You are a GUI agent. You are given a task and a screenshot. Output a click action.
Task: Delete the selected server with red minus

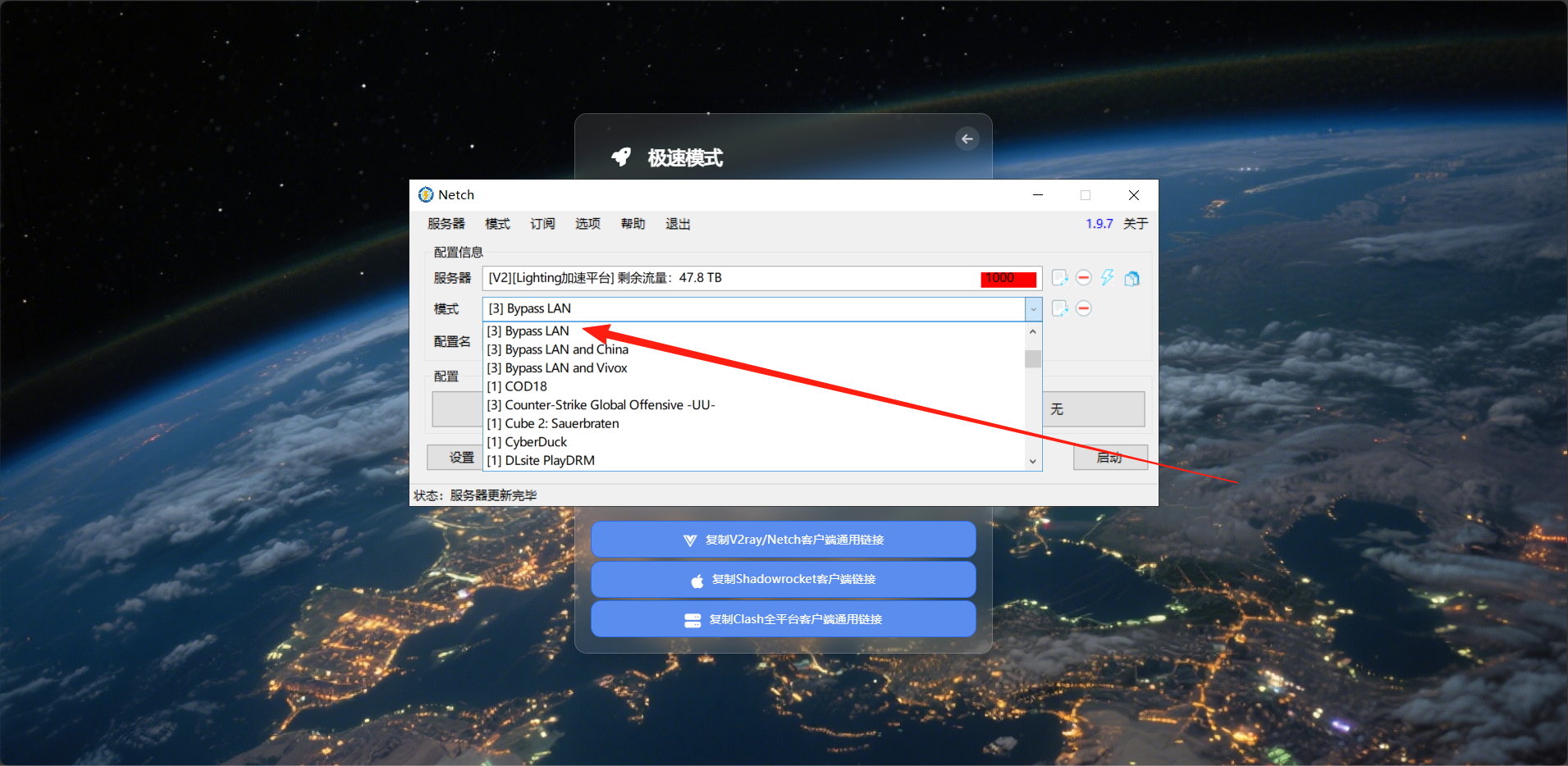click(1083, 278)
